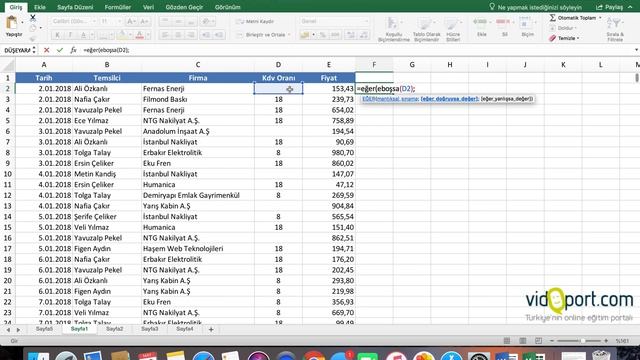Click the red font color swatch
Viewport: 640px width, 360px height.
[x=140, y=35]
